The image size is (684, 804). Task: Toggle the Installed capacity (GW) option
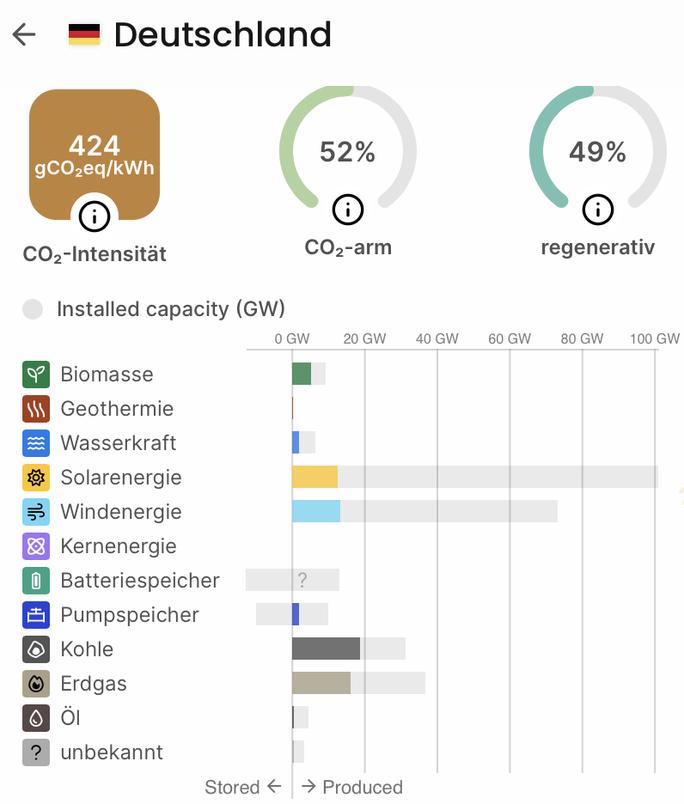[33, 309]
